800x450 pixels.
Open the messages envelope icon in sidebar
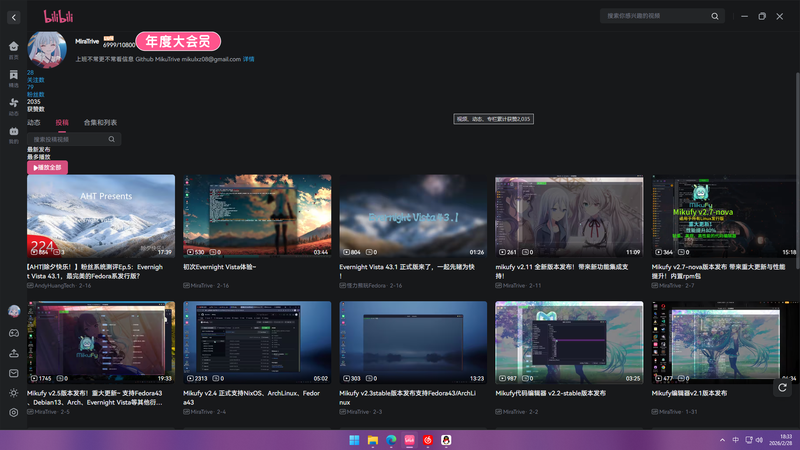[x=14, y=373]
